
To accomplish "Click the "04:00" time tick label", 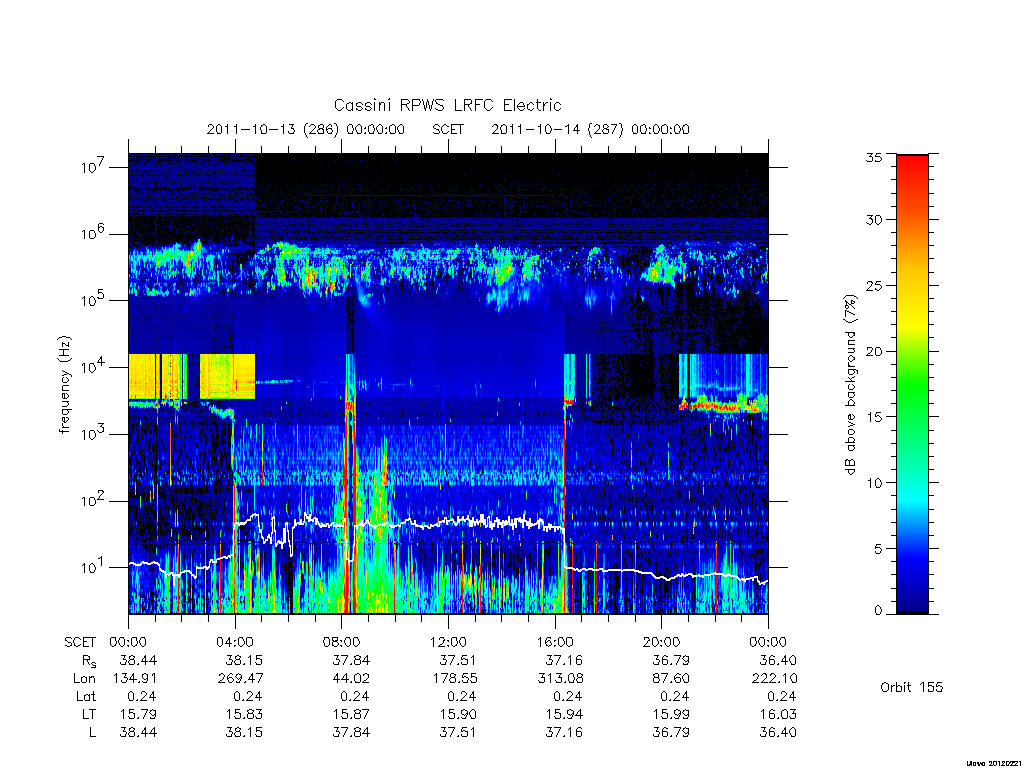I will (x=235, y=642).
